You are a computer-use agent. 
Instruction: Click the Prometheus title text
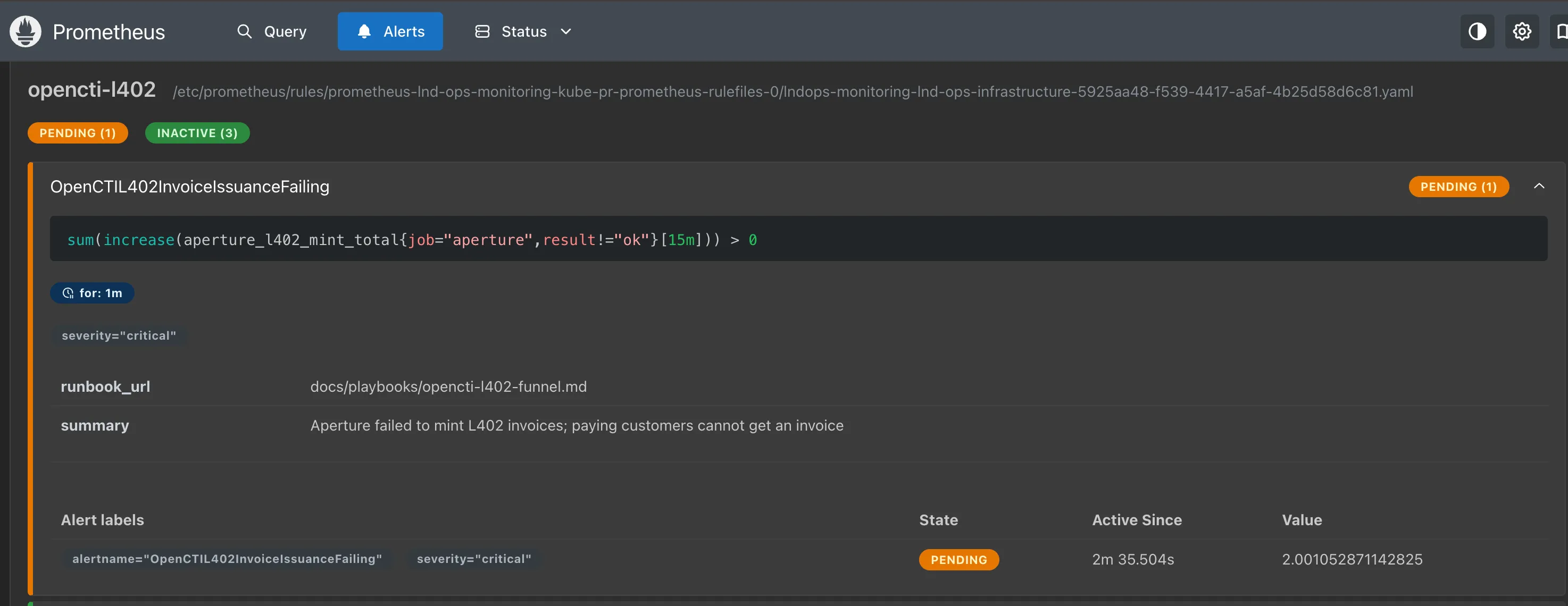point(109,32)
